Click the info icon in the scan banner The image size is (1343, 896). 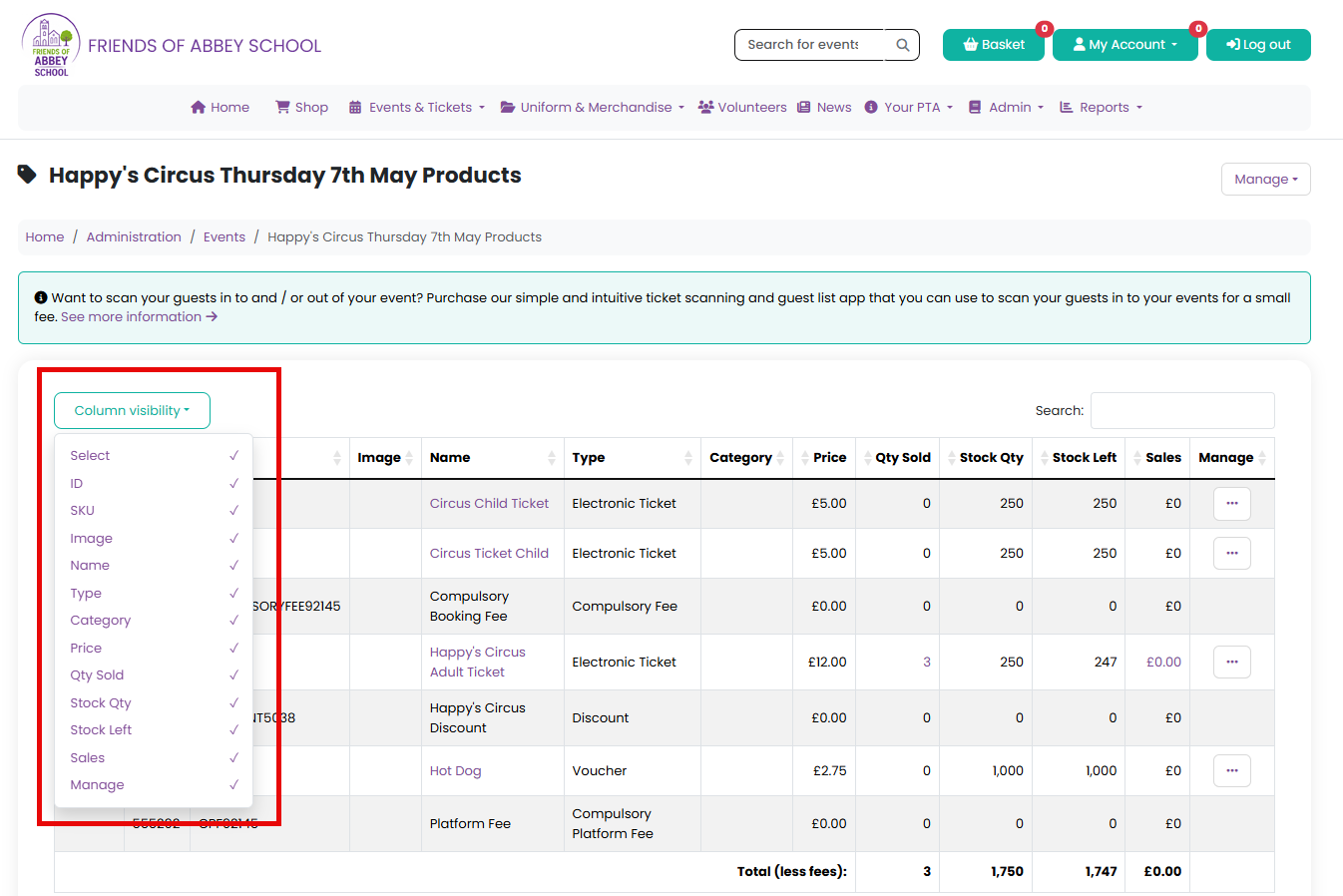(x=41, y=297)
